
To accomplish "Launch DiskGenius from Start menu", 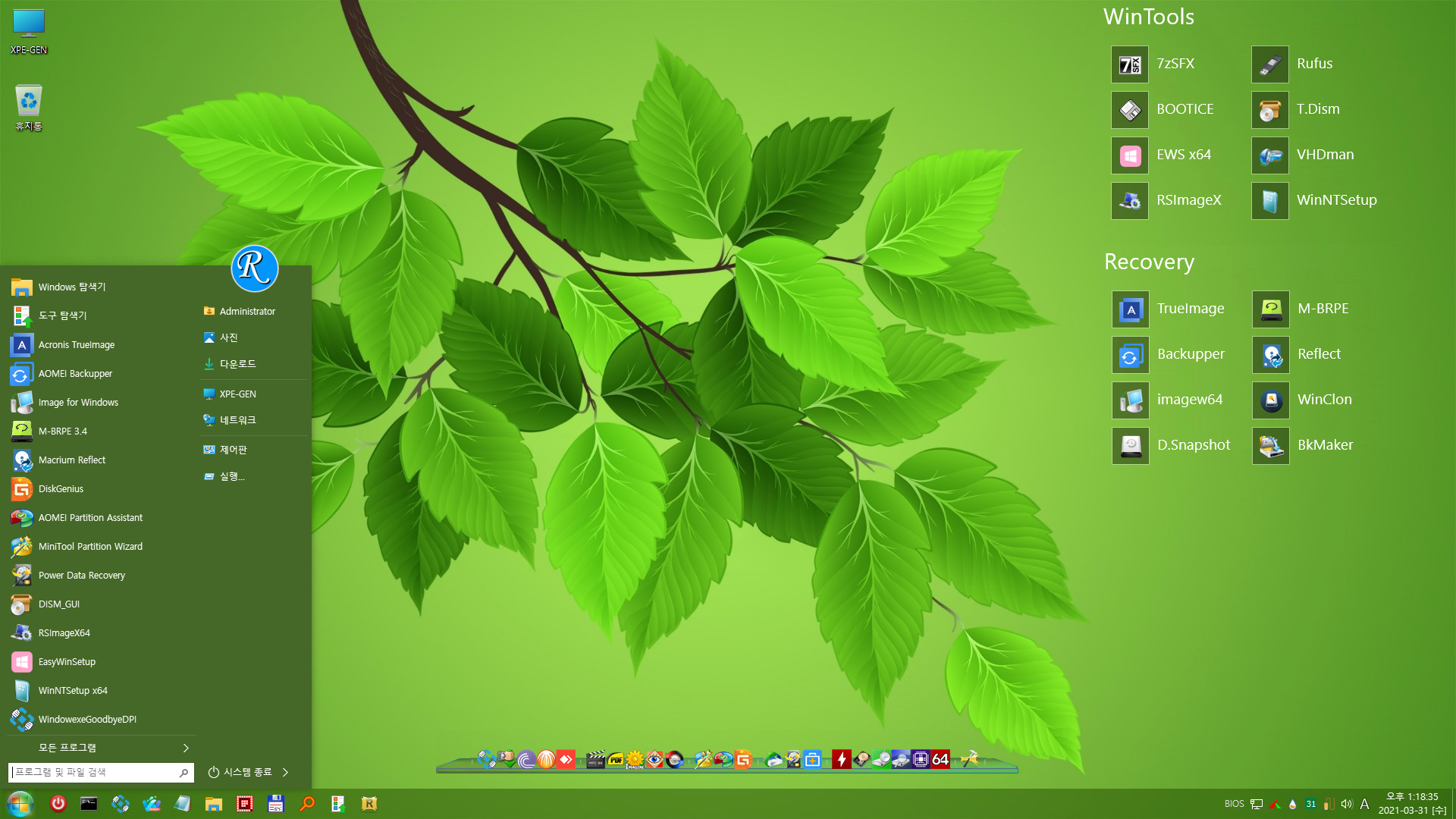I will (x=102, y=489).
